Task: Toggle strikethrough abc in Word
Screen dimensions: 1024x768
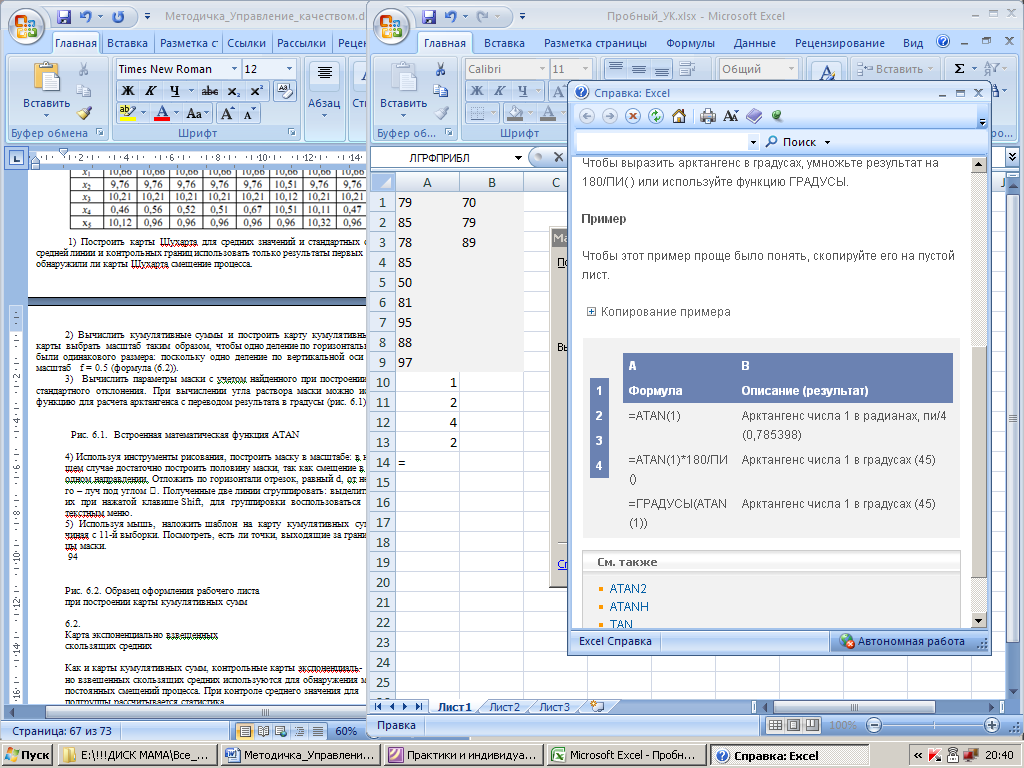Action: [x=210, y=91]
